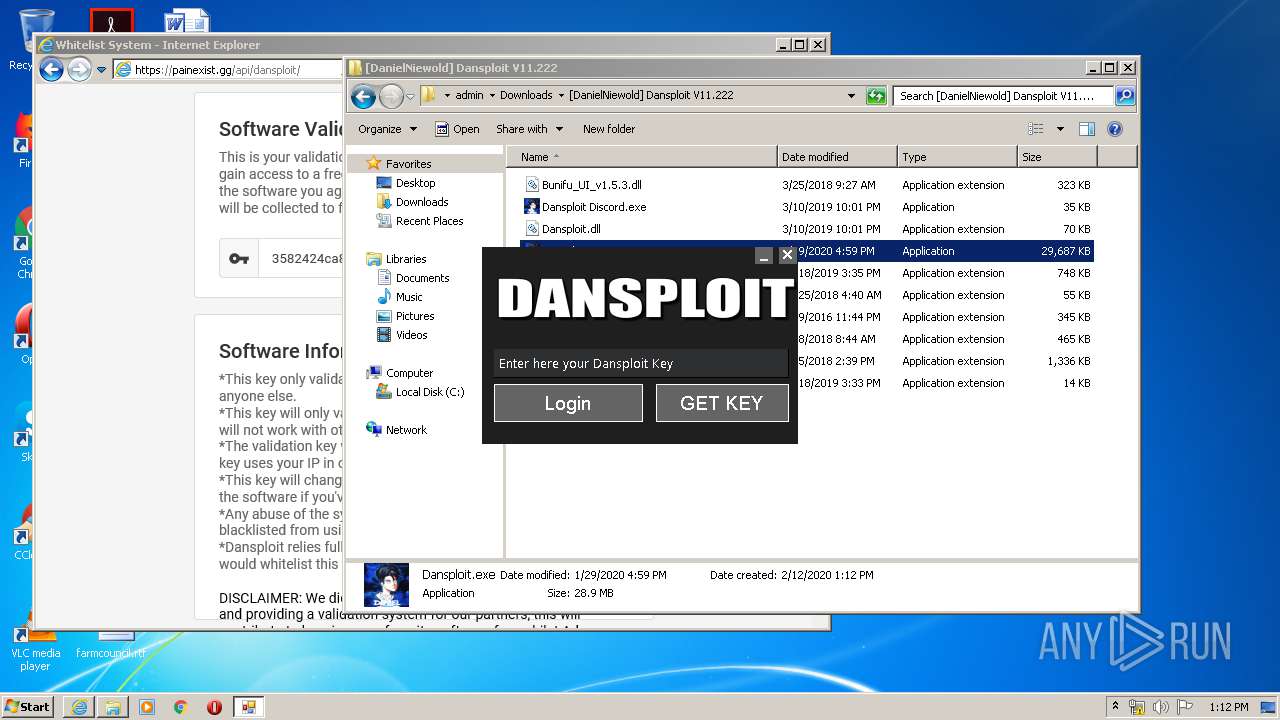
Task: Change the Explorer view style
Action: pos(1036,129)
